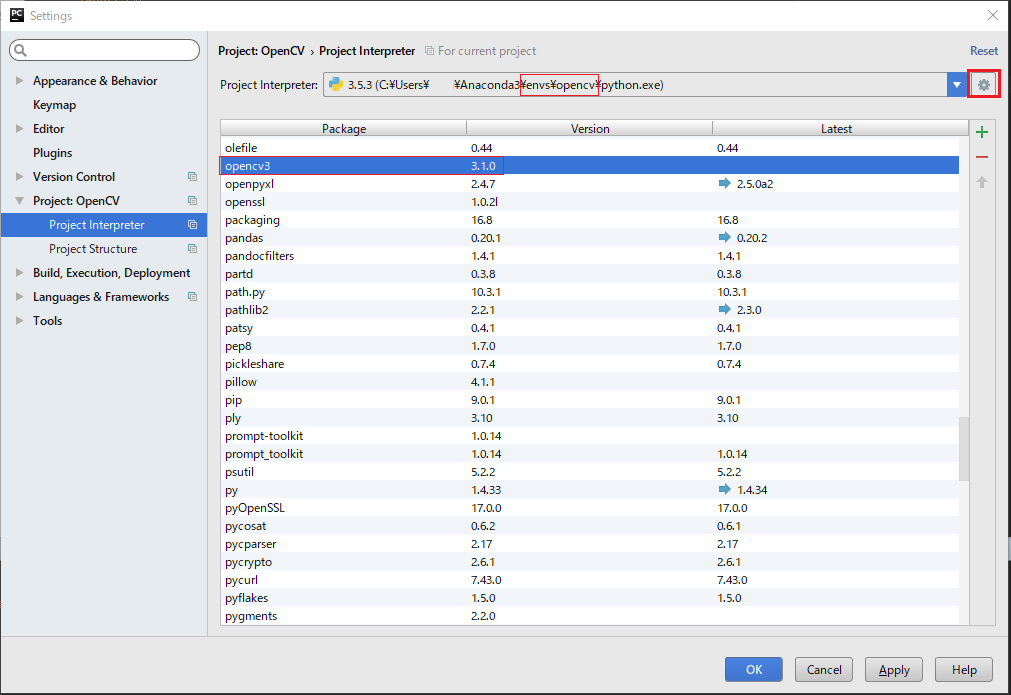This screenshot has width=1011, height=695.
Task: Open the Plugins settings page
Action: point(52,153)
